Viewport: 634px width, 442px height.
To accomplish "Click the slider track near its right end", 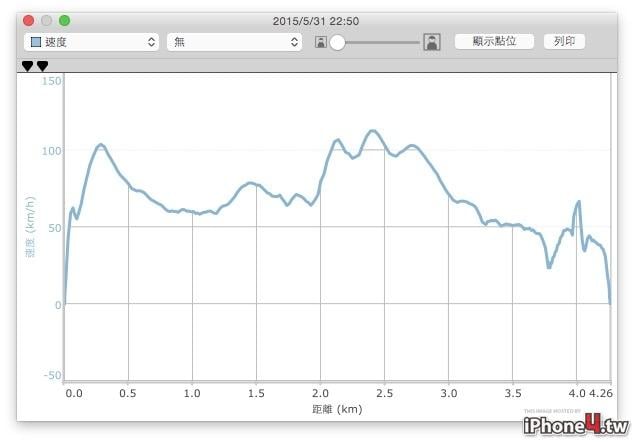I will (412, 42).
